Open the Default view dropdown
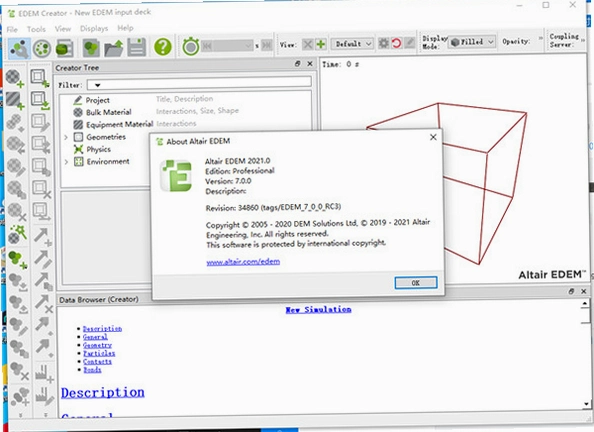This screenshot has height=432, width=594. 352,44
